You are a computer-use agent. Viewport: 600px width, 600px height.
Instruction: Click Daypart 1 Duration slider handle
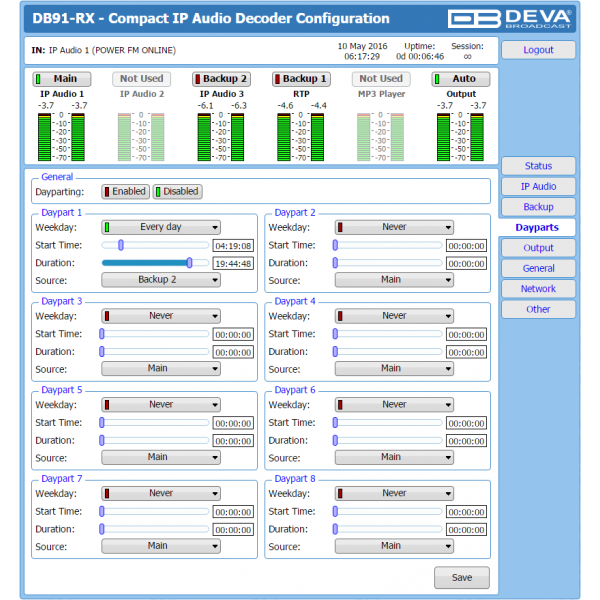tap(189, 263)
